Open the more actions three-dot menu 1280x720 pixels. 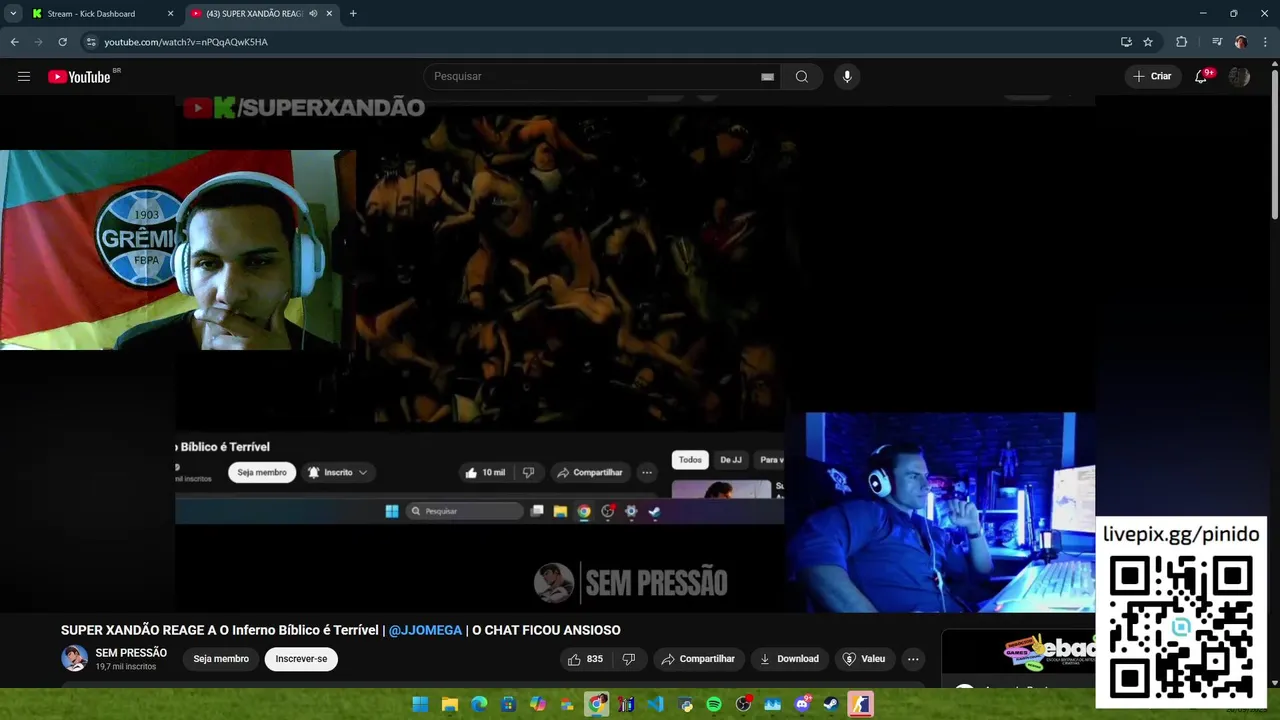click(x=912, y=659)
